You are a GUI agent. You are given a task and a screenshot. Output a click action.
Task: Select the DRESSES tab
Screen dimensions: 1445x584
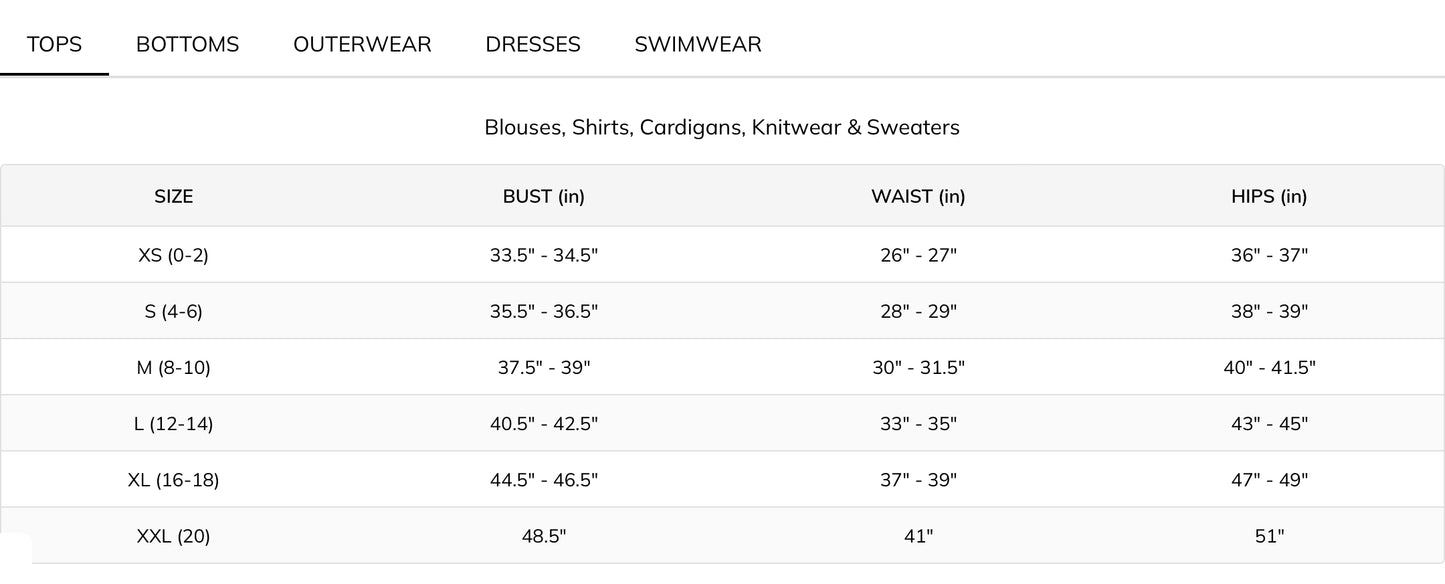(533, 44)
